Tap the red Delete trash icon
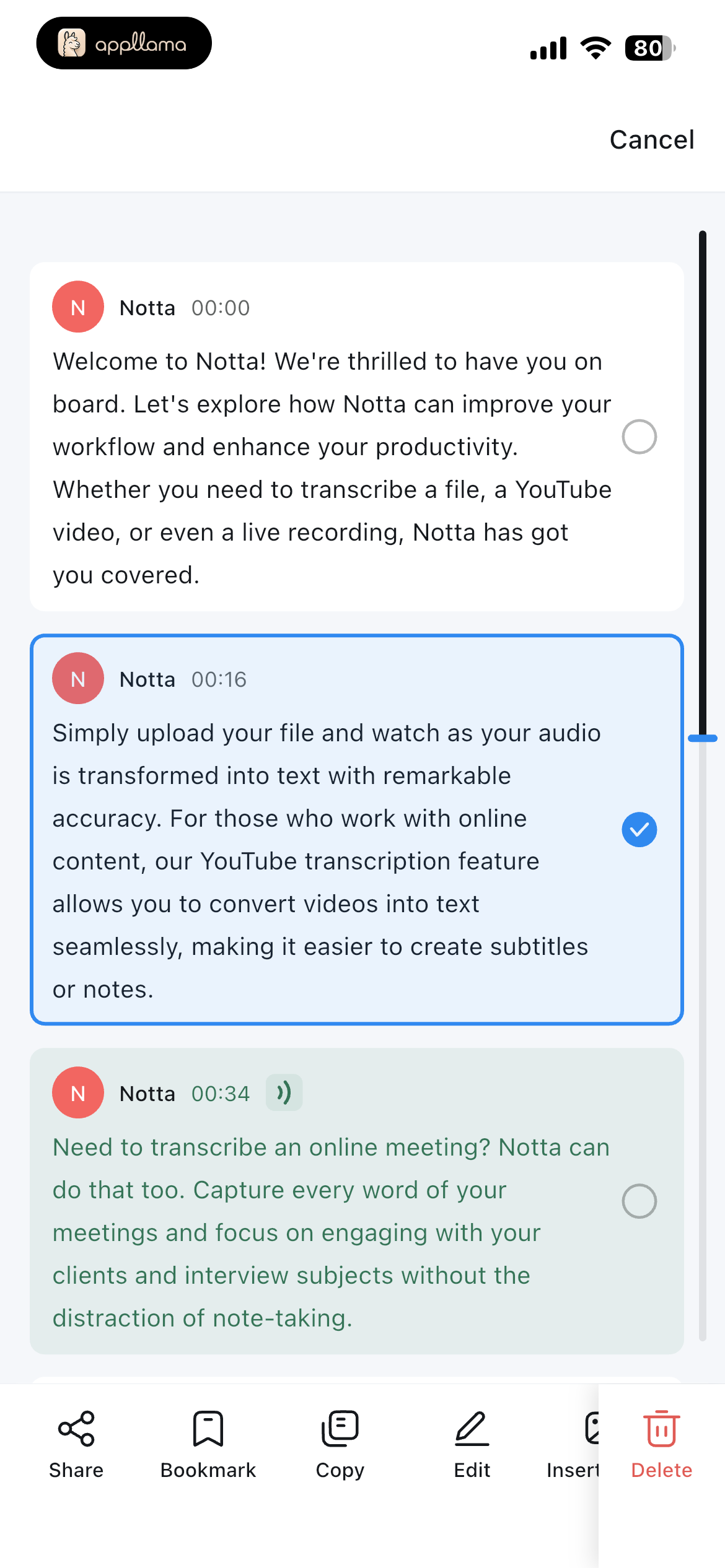Viewport: 725px width, 1568px height. 662,1429
